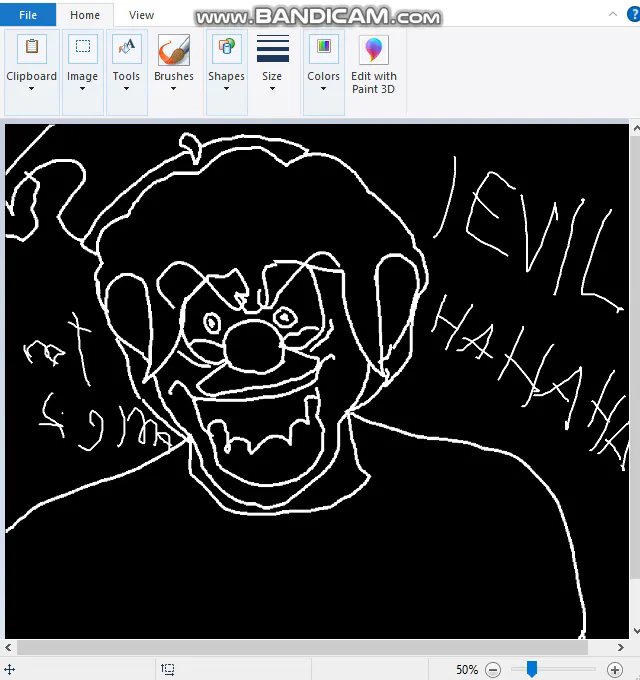Open the Shapes gallery icon
Image resolution: width=640 pixels, height=680 pixels.
(x=226, y=49)
